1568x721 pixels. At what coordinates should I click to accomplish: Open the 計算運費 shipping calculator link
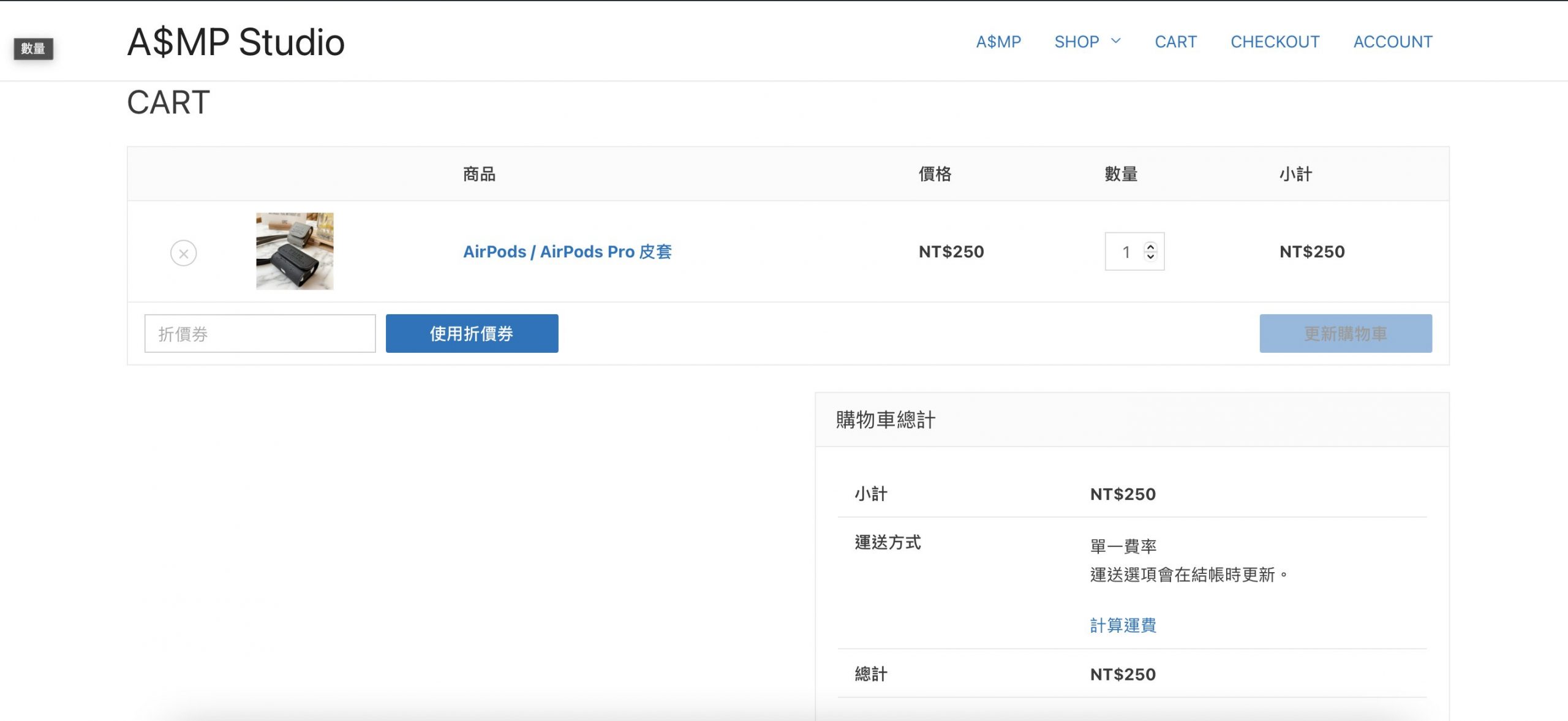pyautogui.click(x=1123, y=625)
